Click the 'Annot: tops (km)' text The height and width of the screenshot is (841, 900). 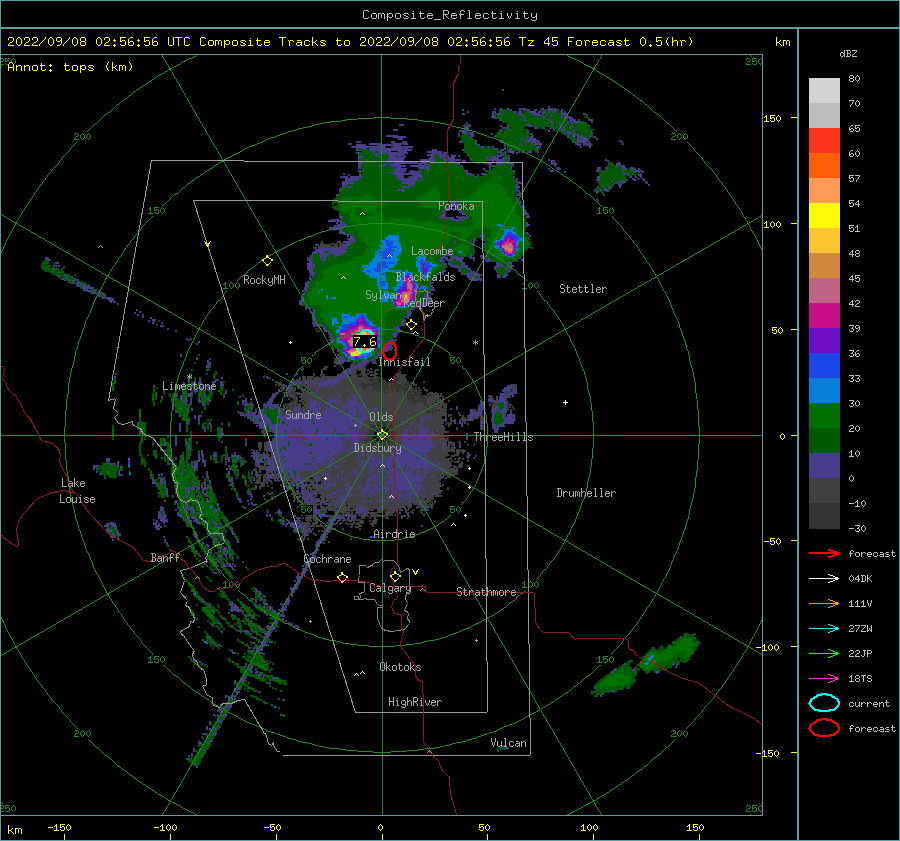tap(70, 67)
